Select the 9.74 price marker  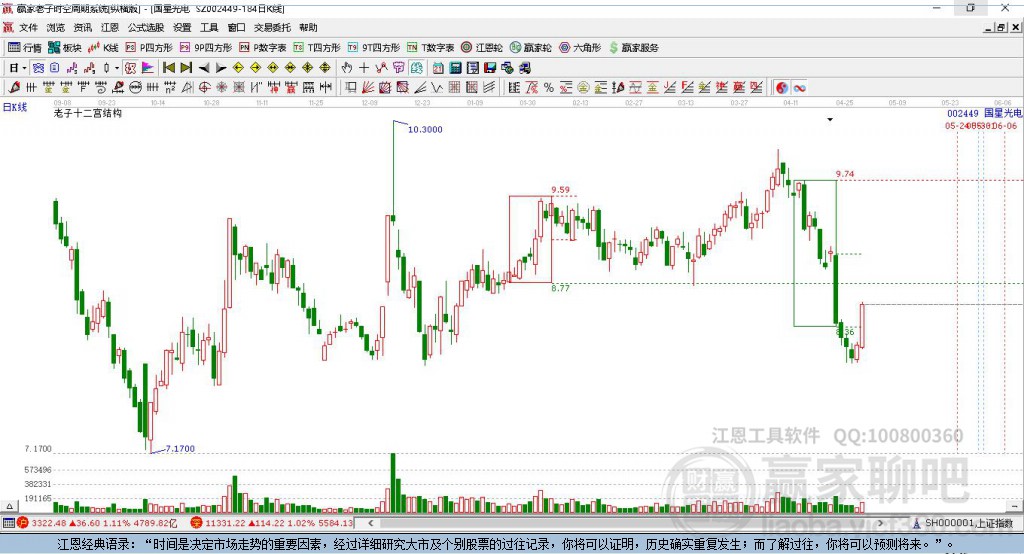point(845,174)
